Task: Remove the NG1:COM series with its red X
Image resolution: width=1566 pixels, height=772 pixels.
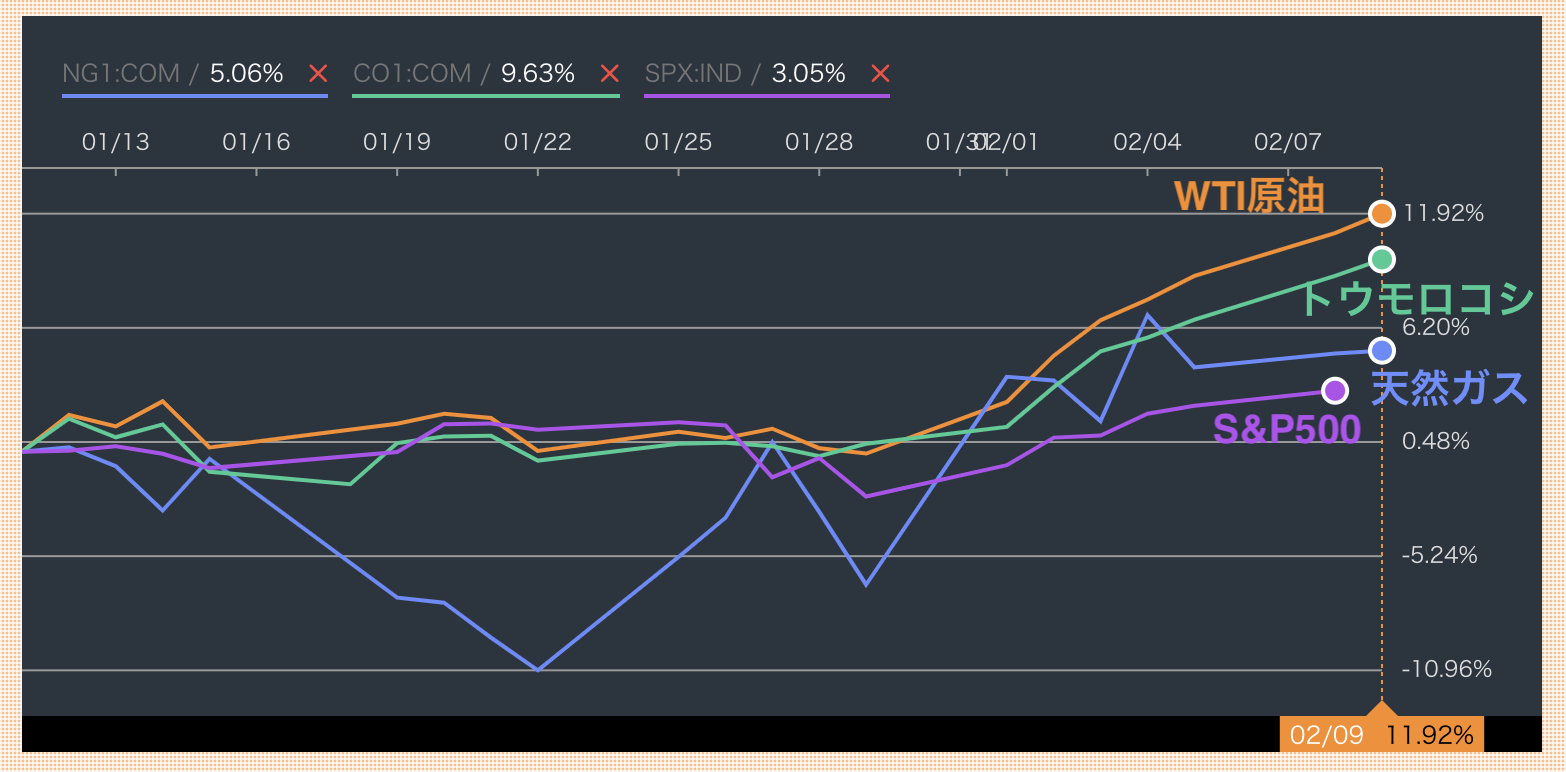Action: [x=318, y=74]
